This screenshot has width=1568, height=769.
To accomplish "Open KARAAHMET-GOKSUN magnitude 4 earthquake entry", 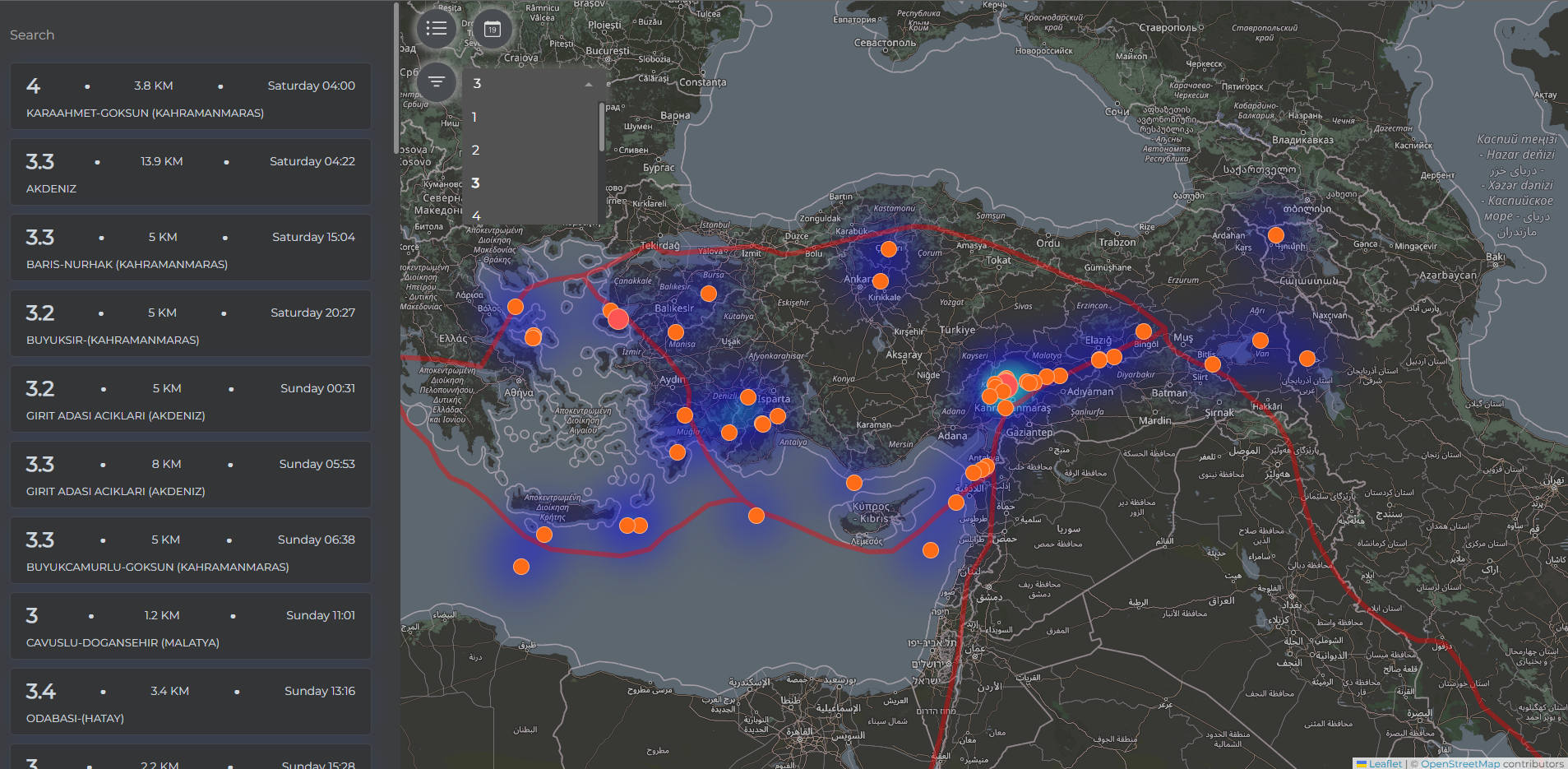I will click(191, 96).
